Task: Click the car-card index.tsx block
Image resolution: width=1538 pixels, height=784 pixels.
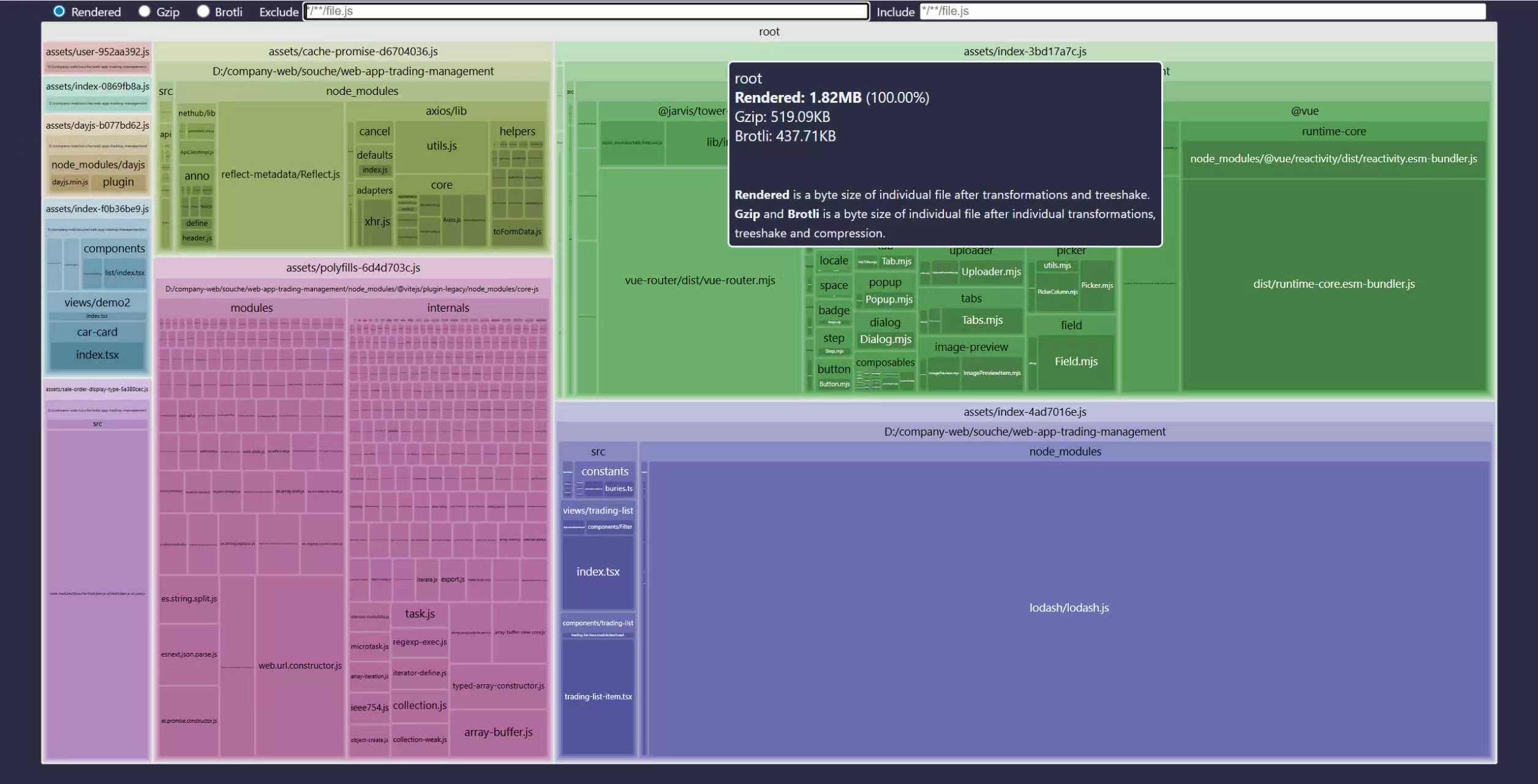Action: [x=97, y=355]
